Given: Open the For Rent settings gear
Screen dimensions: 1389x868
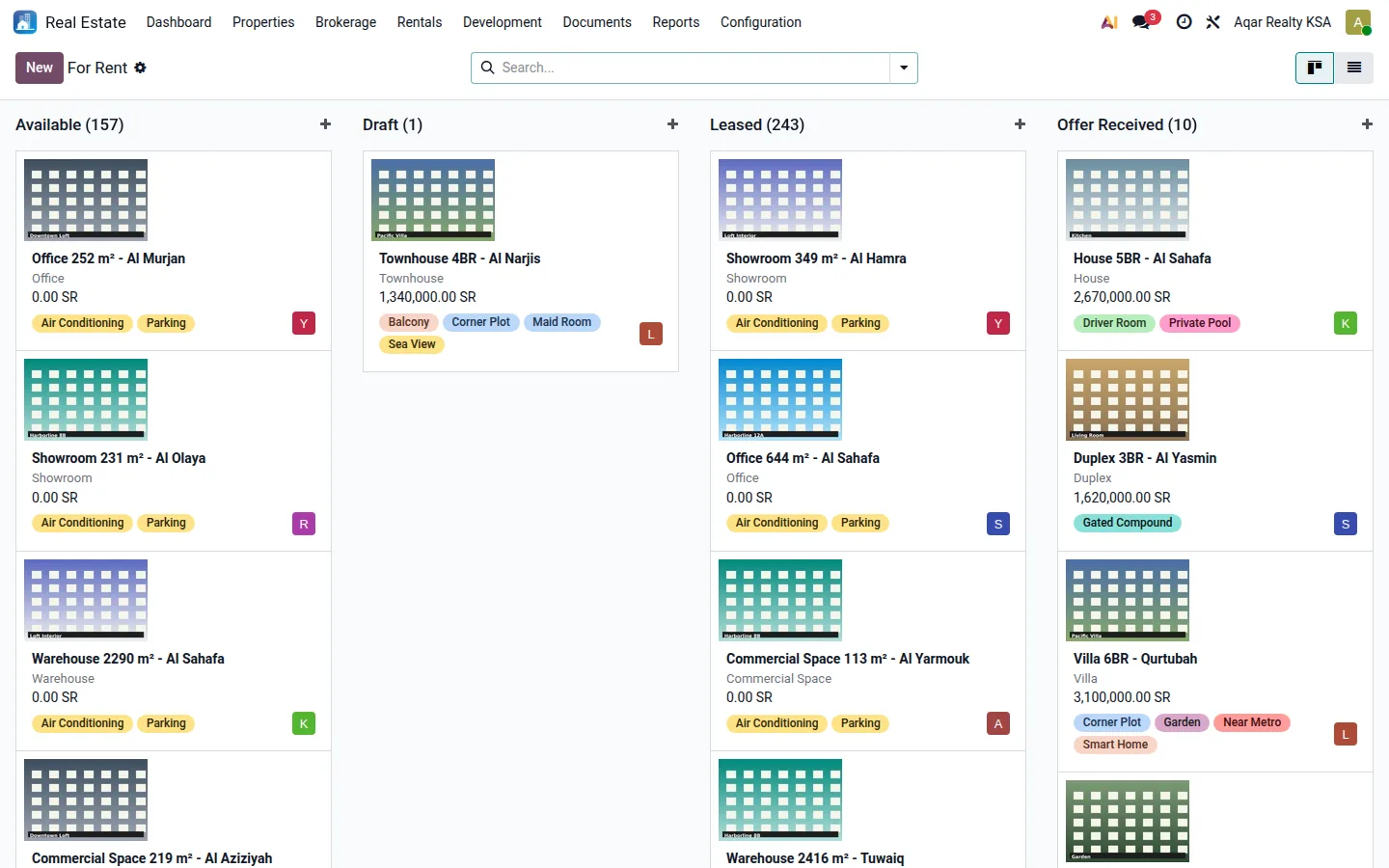Looking at the screenshot, I should pos(140,68).
